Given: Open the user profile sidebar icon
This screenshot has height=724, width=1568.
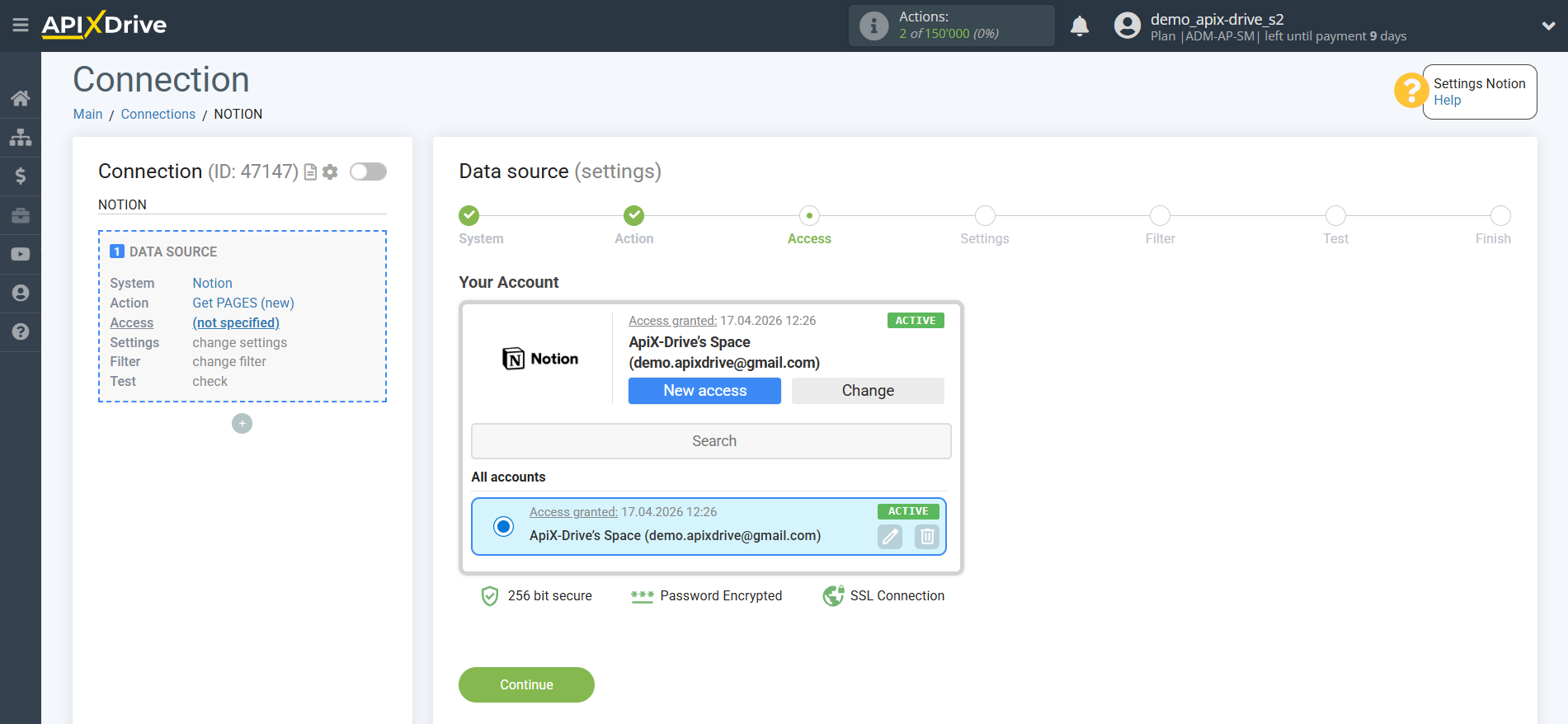Looking at the screenshot, I should [21, 293].
